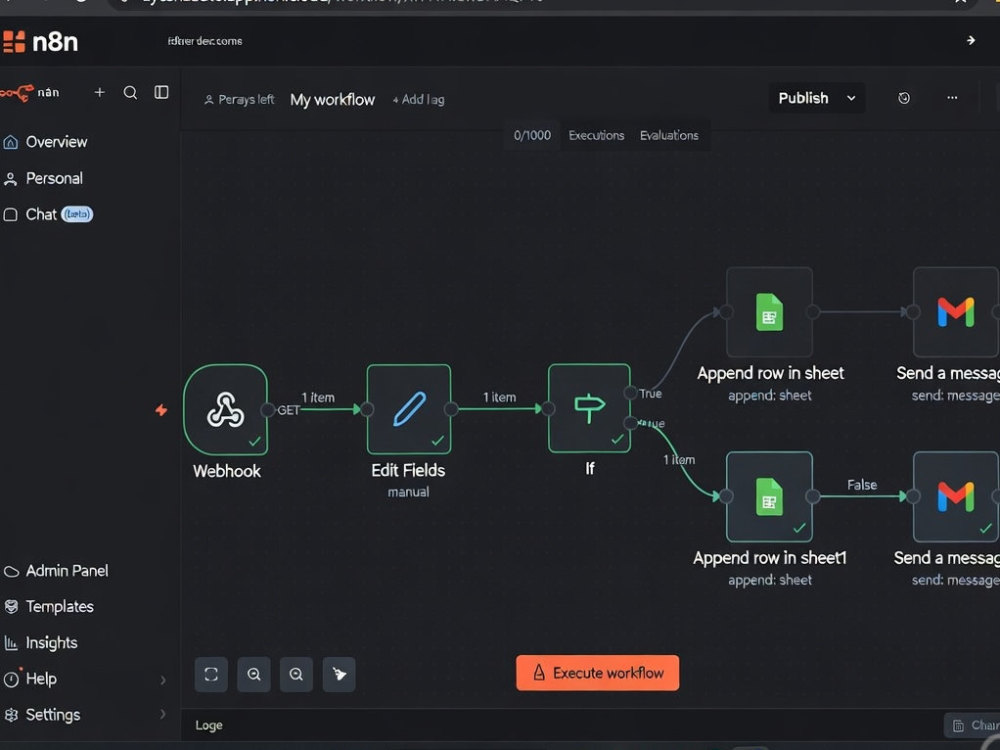The width and height of the screenshot is (1000, 750).
Task: Click the '1 item' label after Edit Fields
Action: click(x=499, y=397)
